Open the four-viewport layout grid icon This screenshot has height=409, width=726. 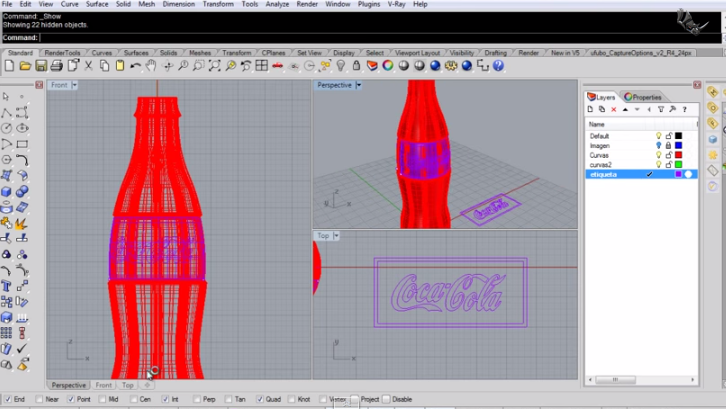(x=262, y=66)
